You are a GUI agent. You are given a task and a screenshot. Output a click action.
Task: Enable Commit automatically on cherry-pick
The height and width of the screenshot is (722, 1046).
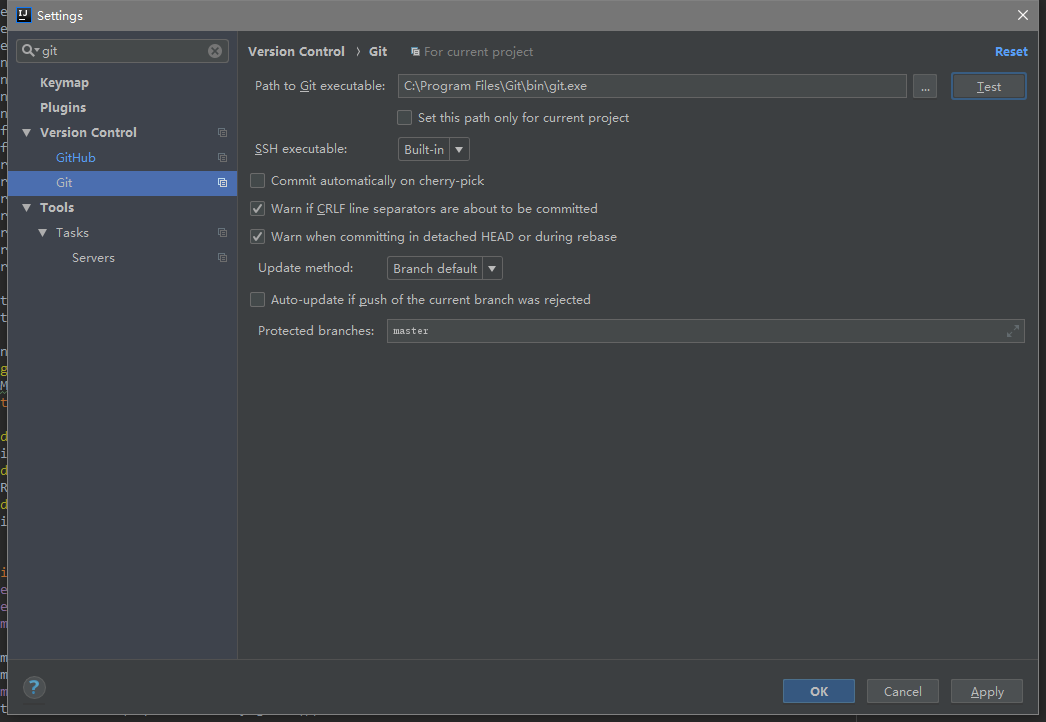click(x=258, y=181)
